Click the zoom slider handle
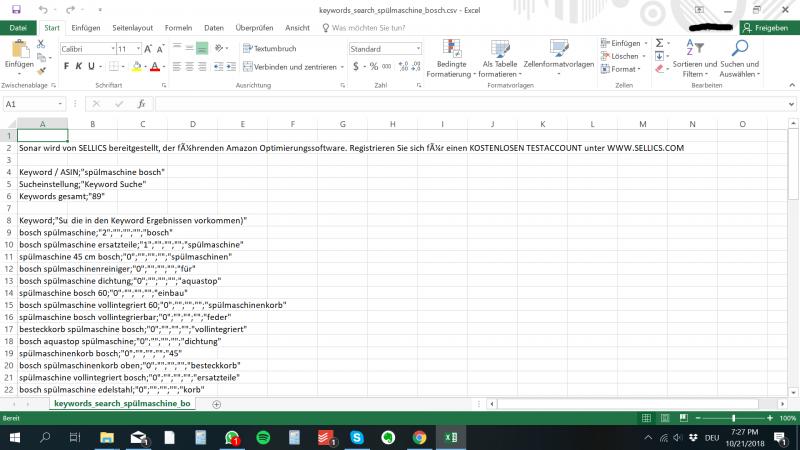The image size is (800, 450). pos(733,418)
